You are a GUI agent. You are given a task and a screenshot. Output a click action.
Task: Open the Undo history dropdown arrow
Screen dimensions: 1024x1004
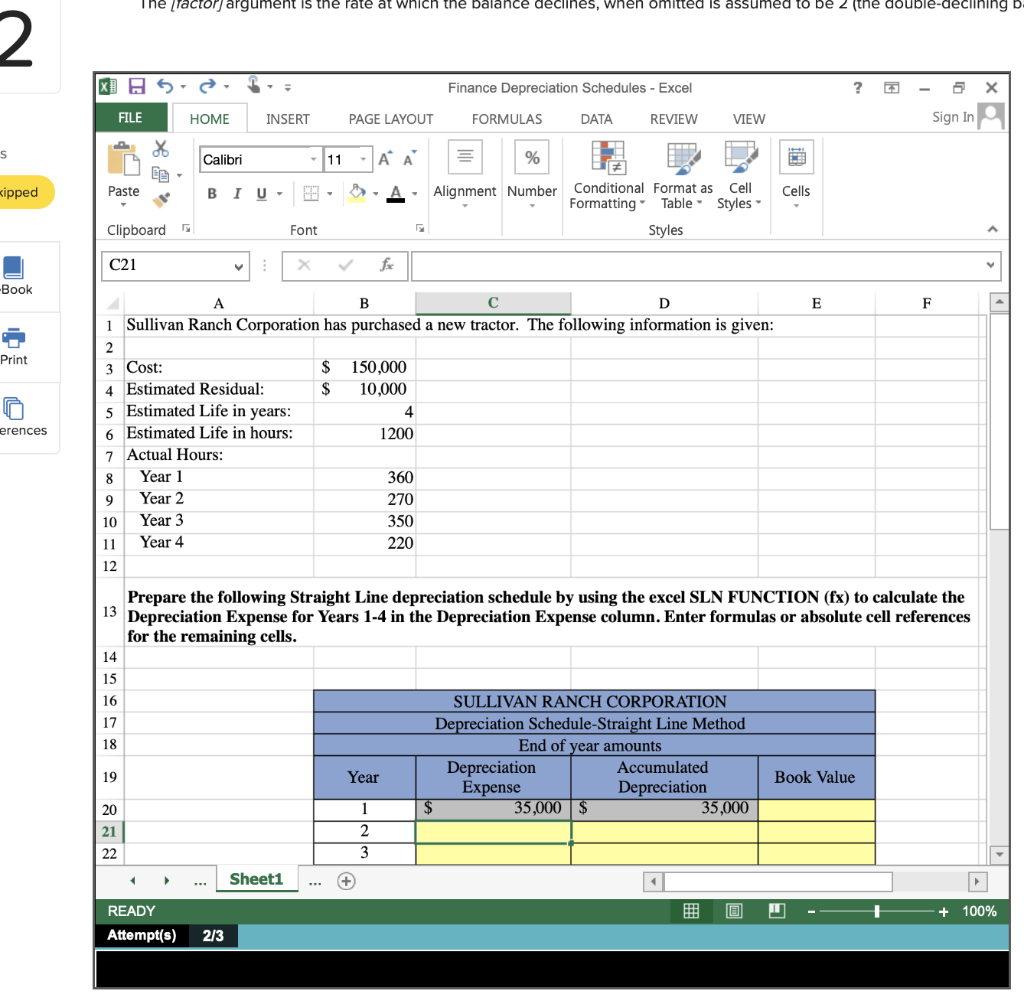(x=184, y=87)
